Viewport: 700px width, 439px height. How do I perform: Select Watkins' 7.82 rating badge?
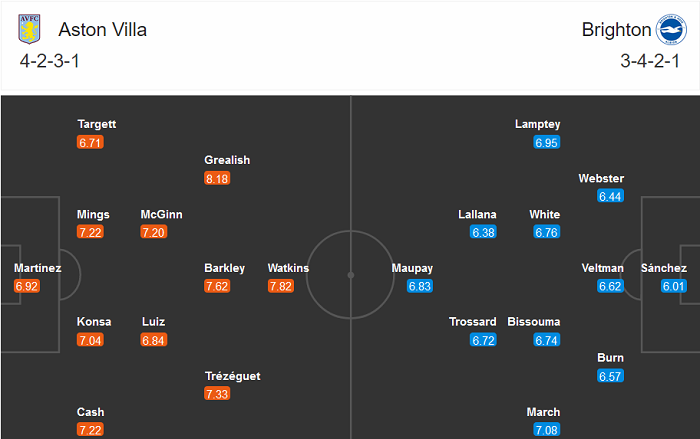tap(281, 286)
